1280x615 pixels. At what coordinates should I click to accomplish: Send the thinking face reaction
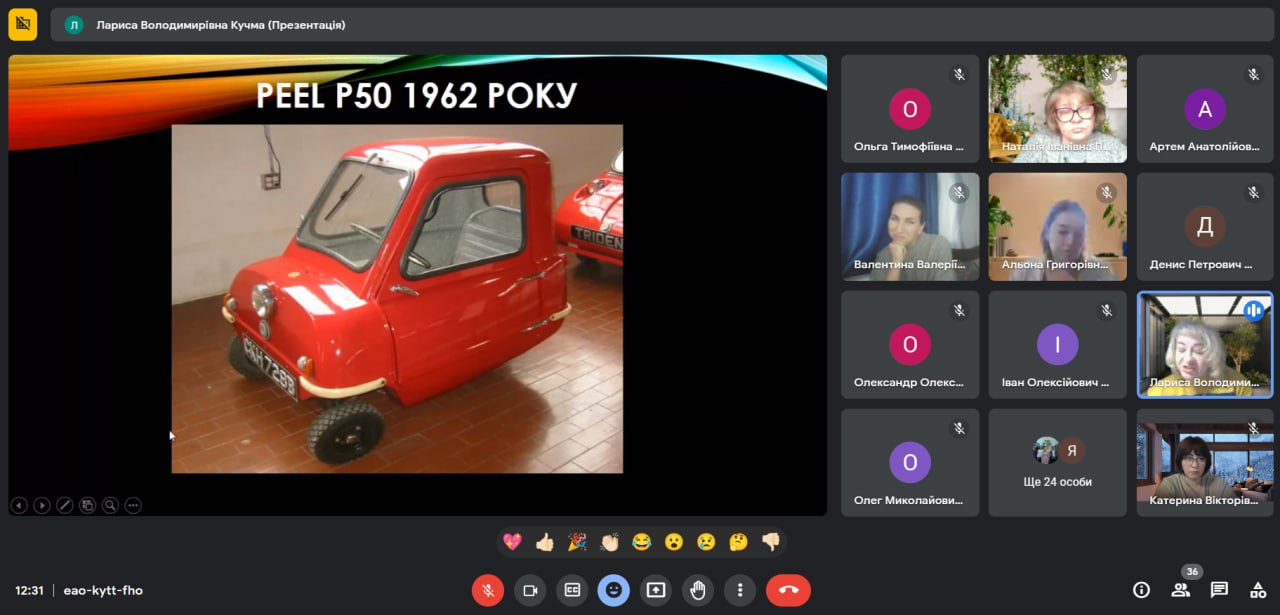tap(738, 542)
